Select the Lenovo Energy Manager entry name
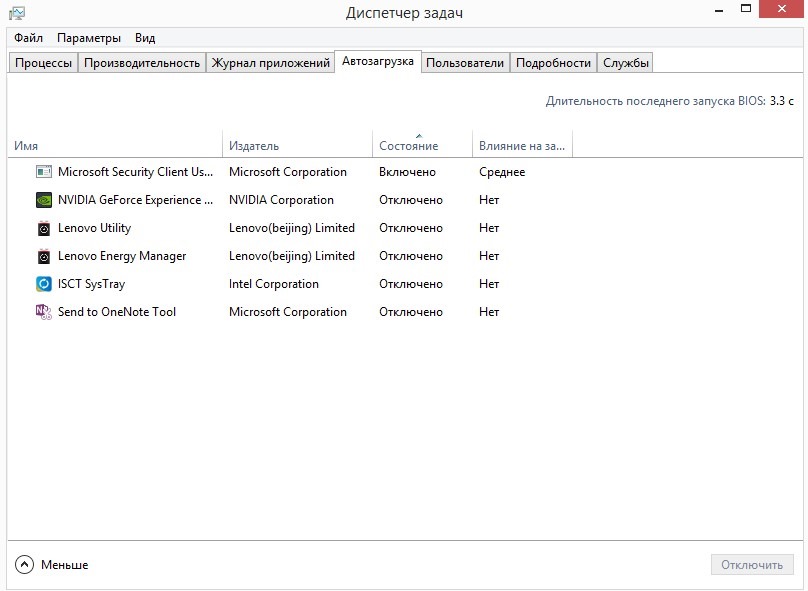Image resolution: width=808 pixels, height=591 pixels. point(122,256)
